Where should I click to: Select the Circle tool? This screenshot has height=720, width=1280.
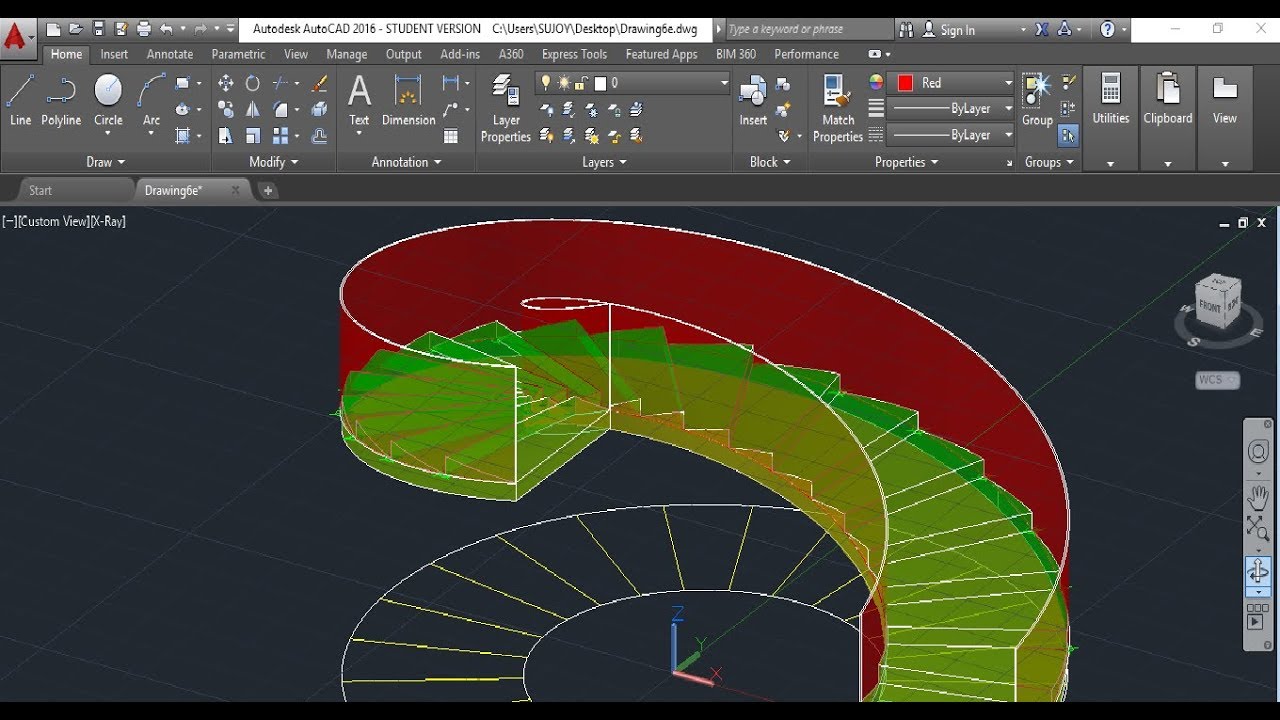point(108,101)
